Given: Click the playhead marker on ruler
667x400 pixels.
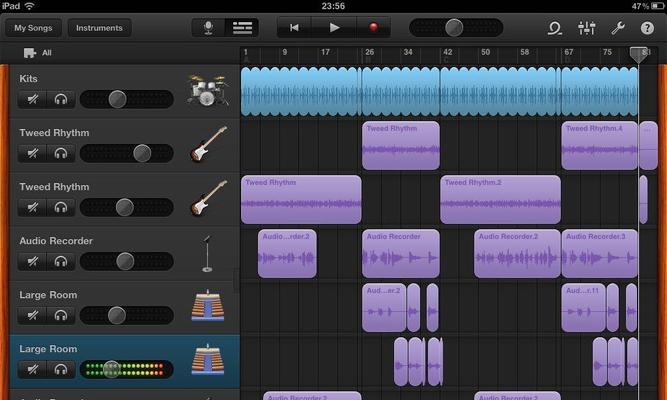Looking at the screenshot, I should click(x=638, y=54).
